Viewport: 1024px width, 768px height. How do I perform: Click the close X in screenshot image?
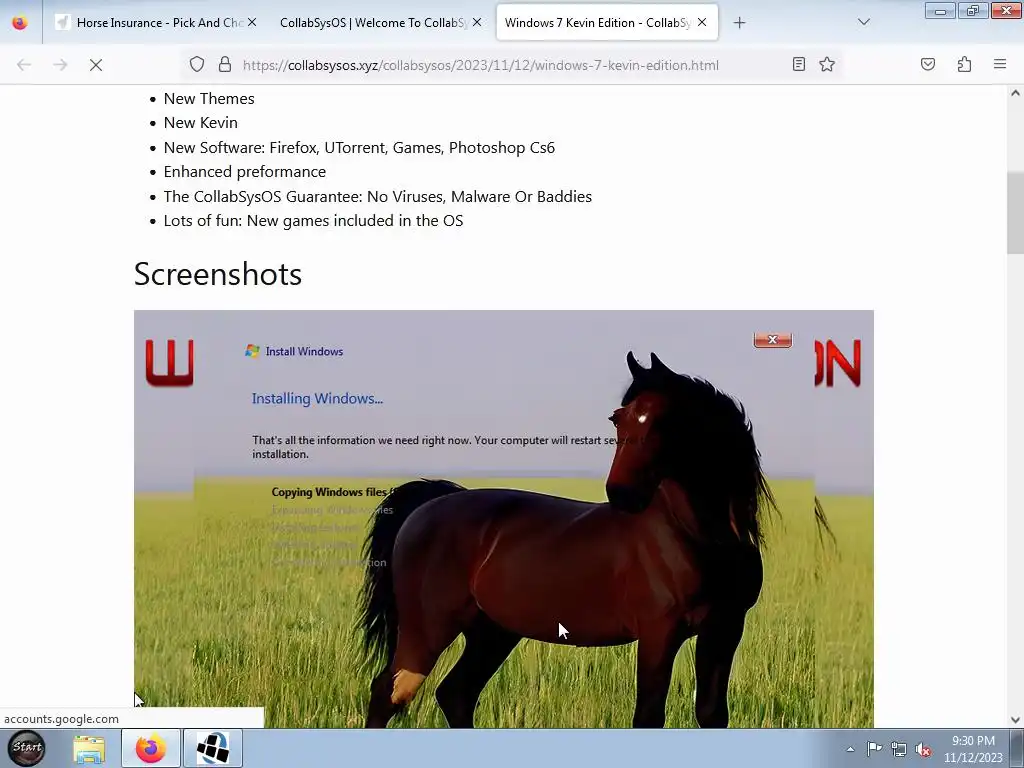pos(773,340)
